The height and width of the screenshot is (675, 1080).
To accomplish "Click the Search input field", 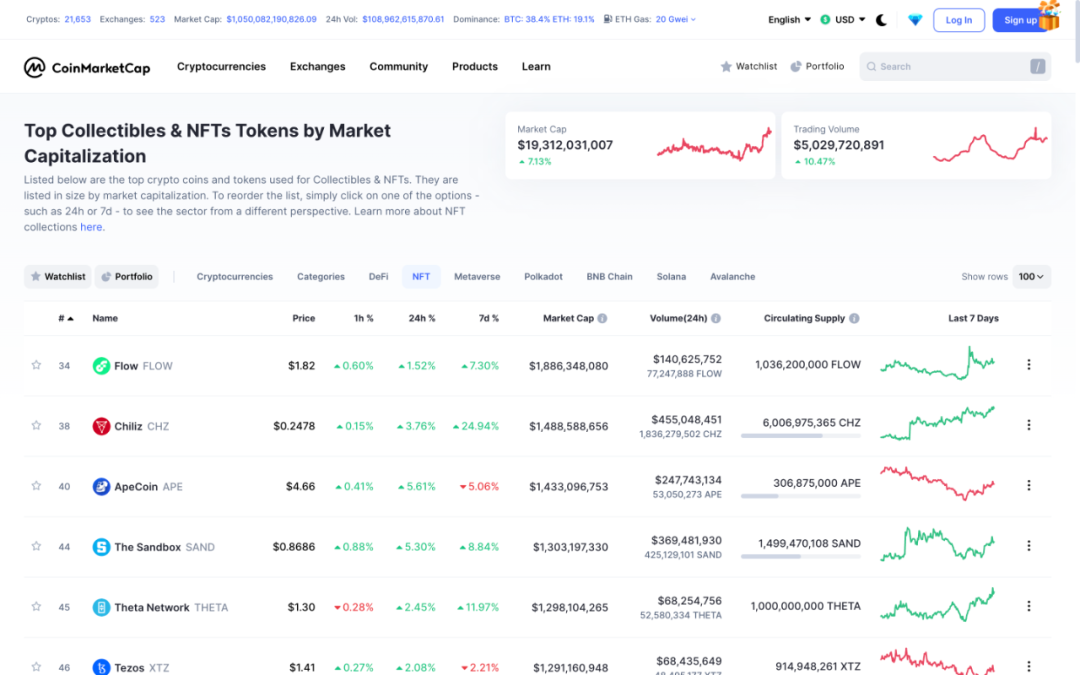I will [x=955, y=67].
